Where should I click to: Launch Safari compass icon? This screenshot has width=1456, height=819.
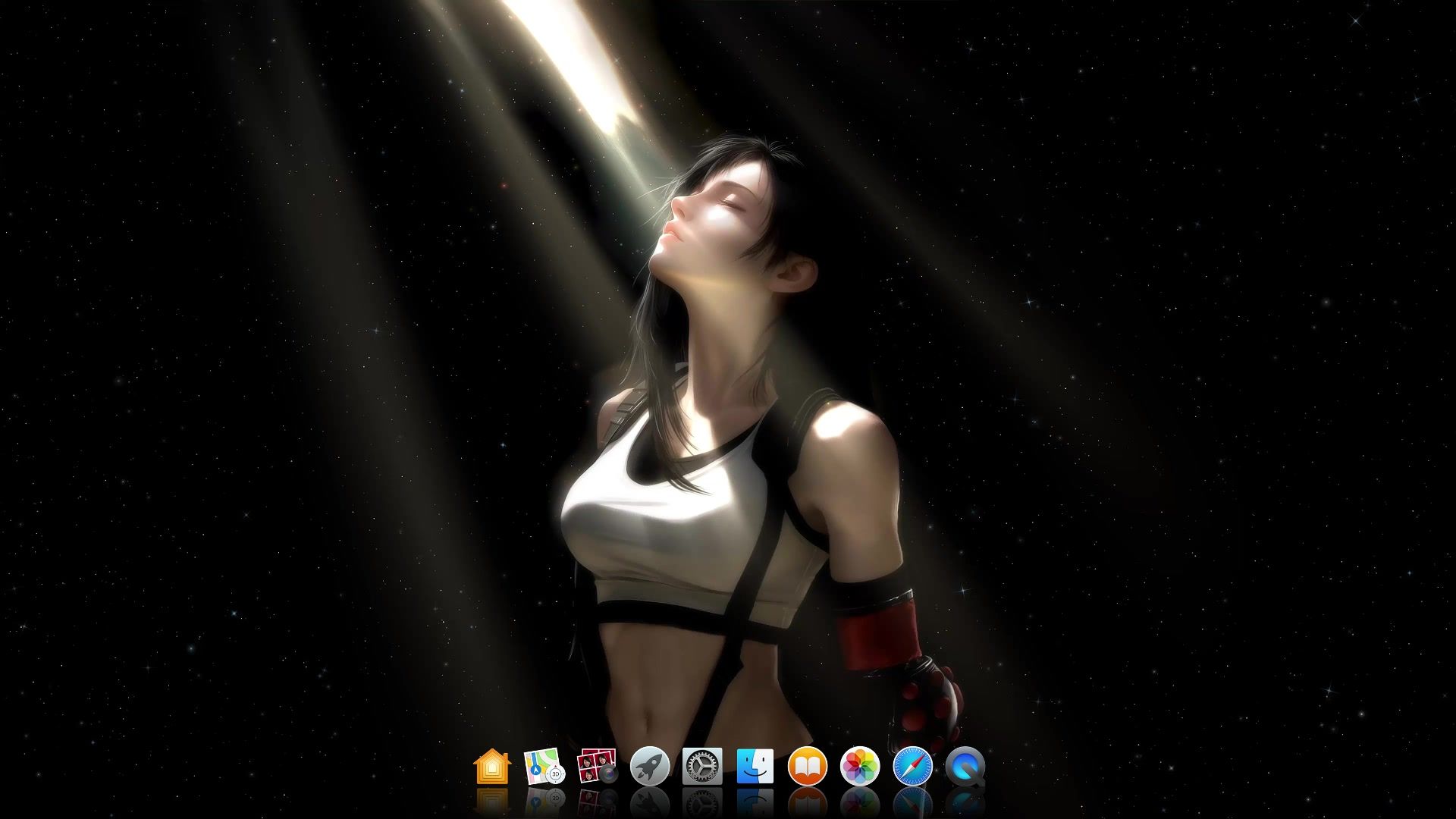tap(912, 767)
